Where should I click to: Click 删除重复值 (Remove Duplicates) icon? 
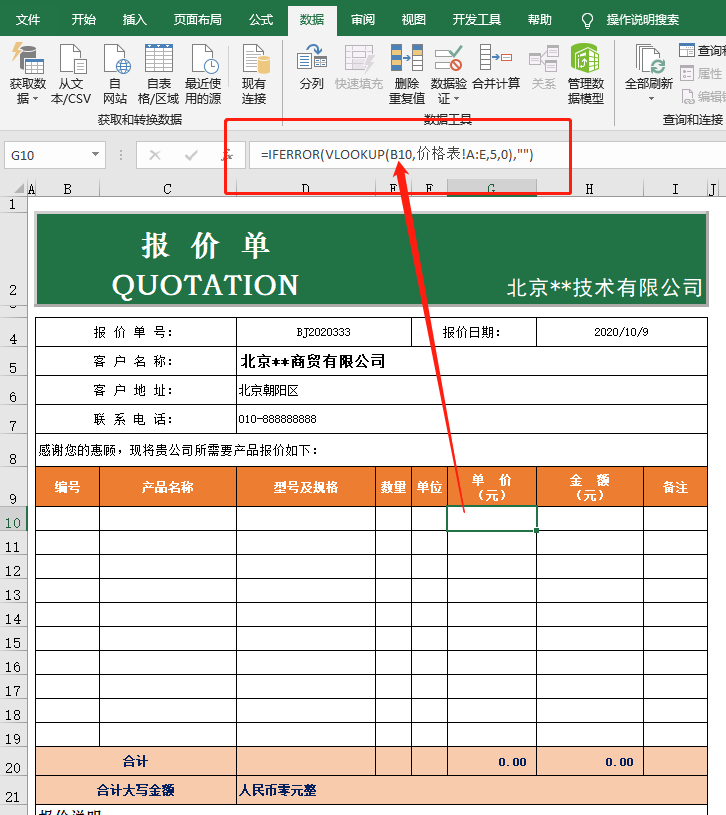407,73
